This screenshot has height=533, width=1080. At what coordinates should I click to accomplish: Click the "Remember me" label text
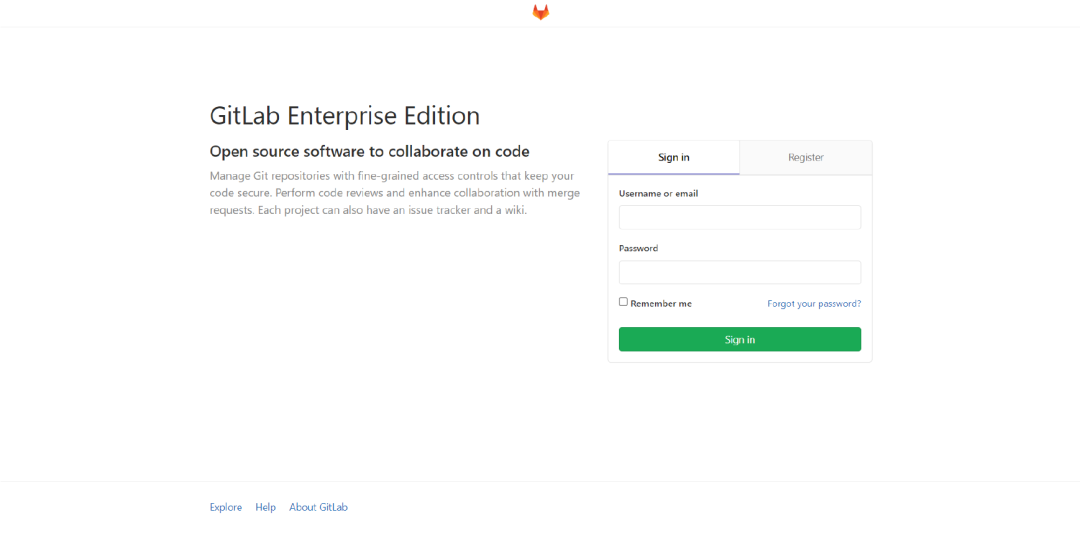click(x=660, y=304)
